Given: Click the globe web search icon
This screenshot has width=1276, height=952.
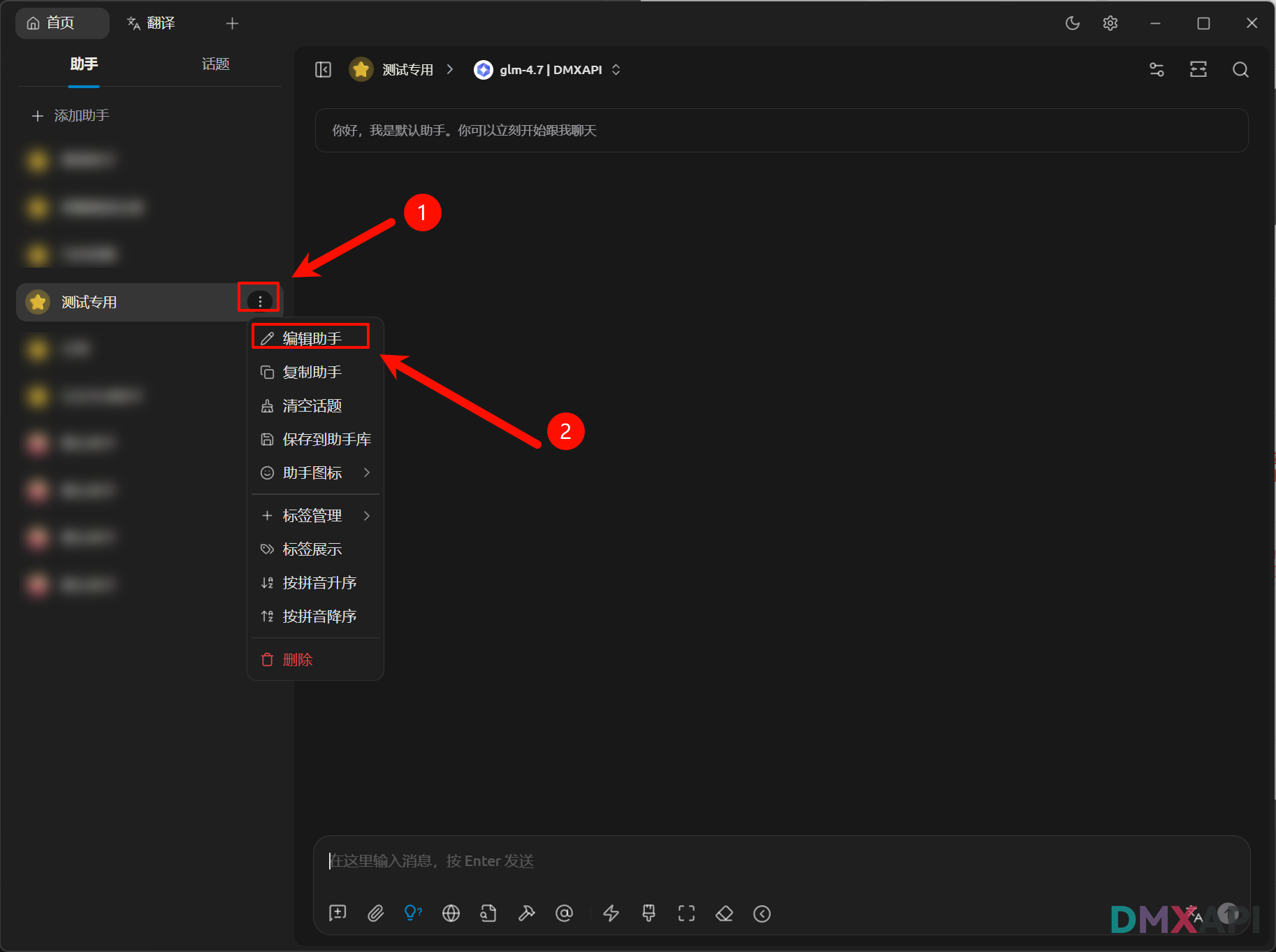Looking at the screenshot, I should 451,914.
